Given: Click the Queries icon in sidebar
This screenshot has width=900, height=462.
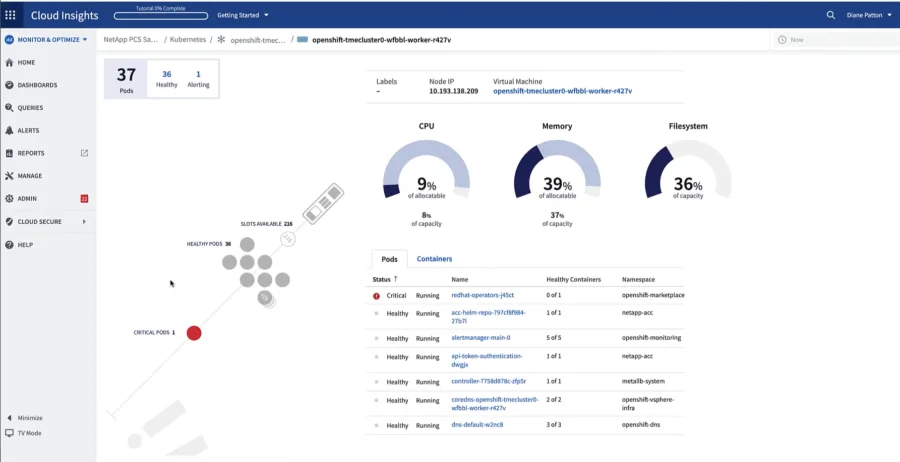Looking at the screenshot, I should coord(9,108).
